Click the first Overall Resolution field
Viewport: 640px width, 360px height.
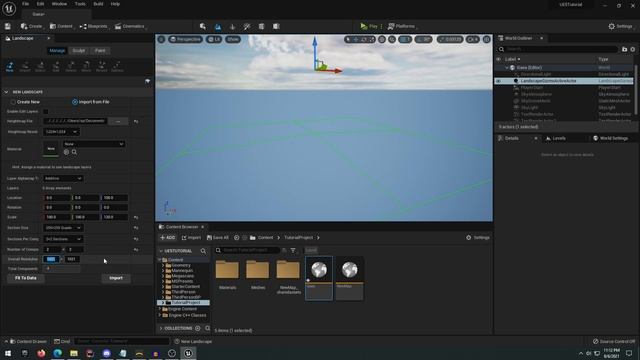pos(51,259)
